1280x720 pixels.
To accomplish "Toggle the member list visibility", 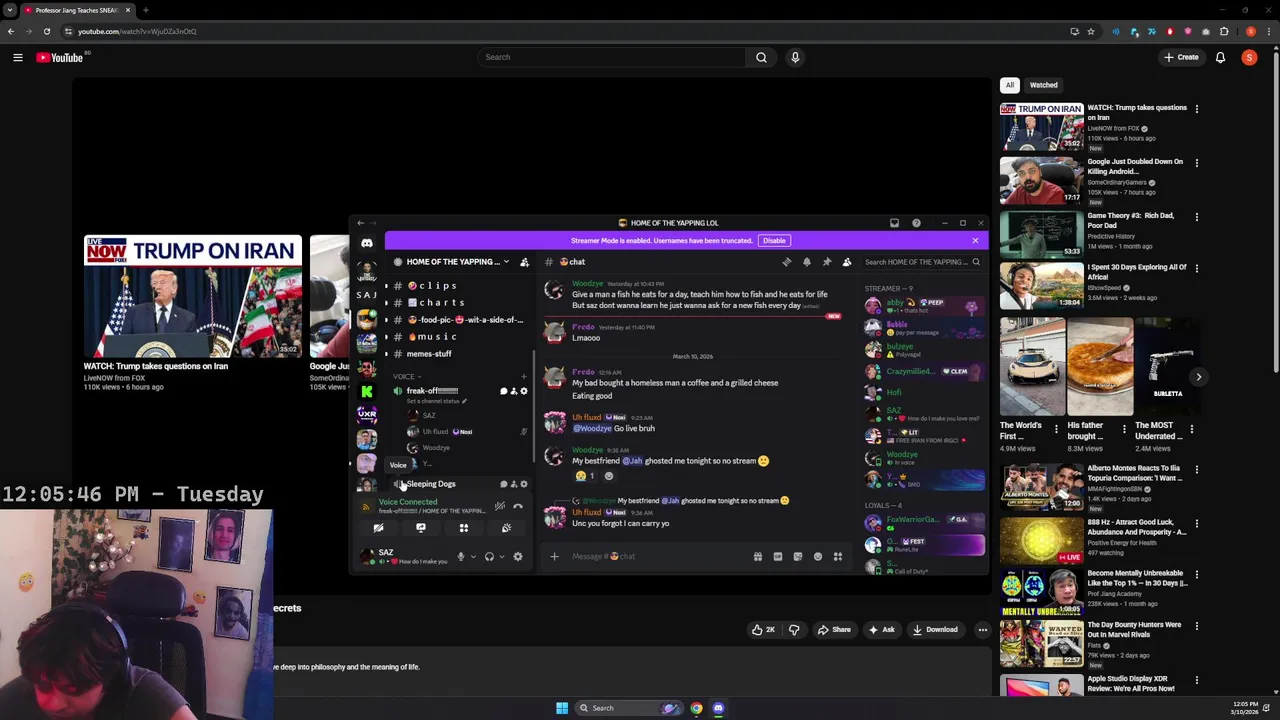I will point(847,262).
